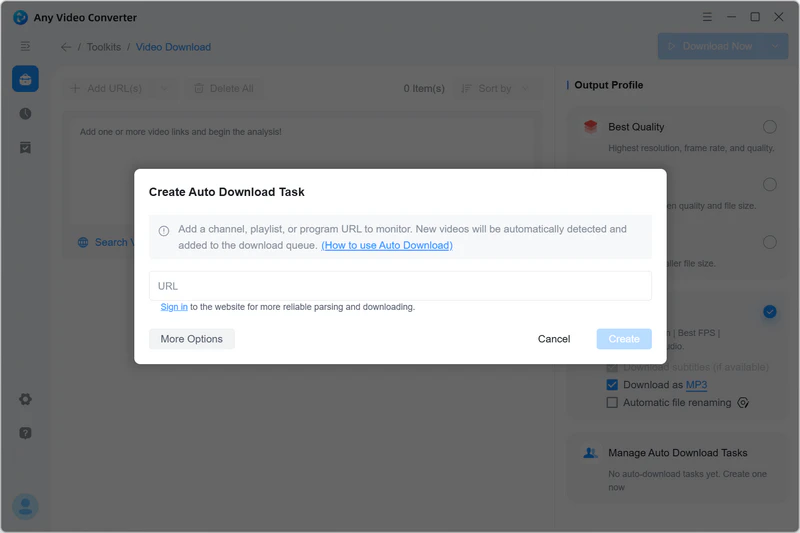Click the plus icon of Add URL(s)
The height and width of the screenshot is (533, 800).
pos(75,89)
